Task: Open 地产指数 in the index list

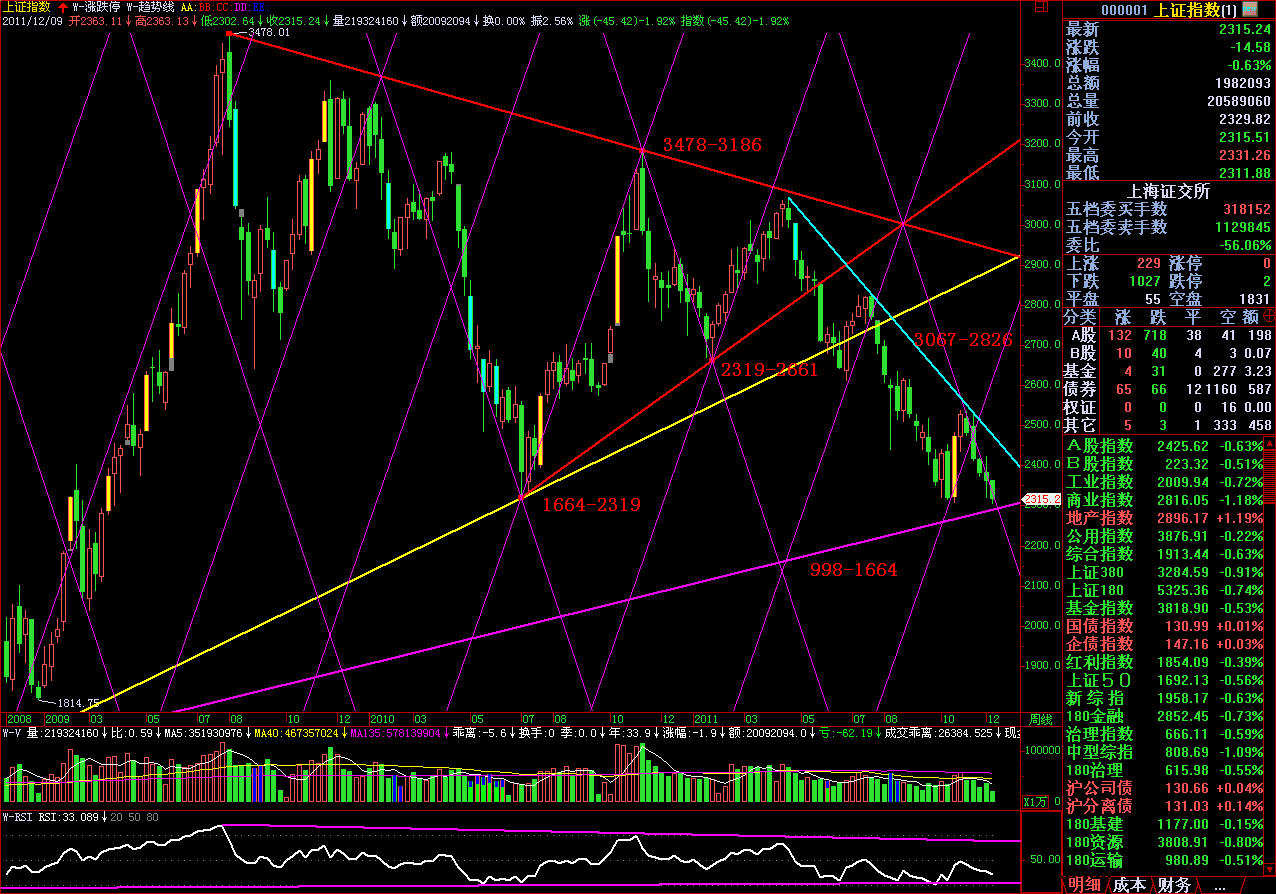Action: point(1100,518)
